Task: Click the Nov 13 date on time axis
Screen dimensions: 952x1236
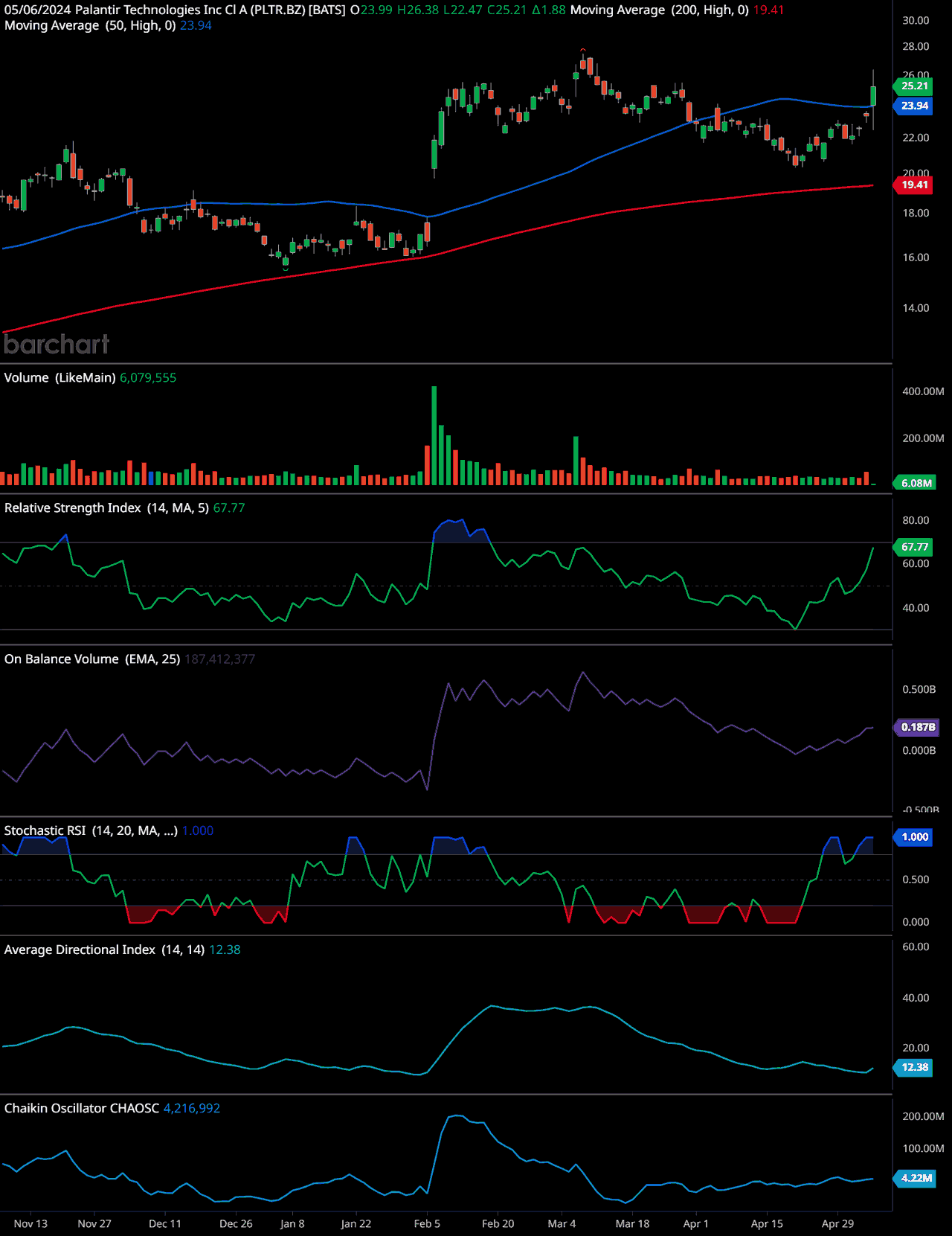Action: (30, 1223)
